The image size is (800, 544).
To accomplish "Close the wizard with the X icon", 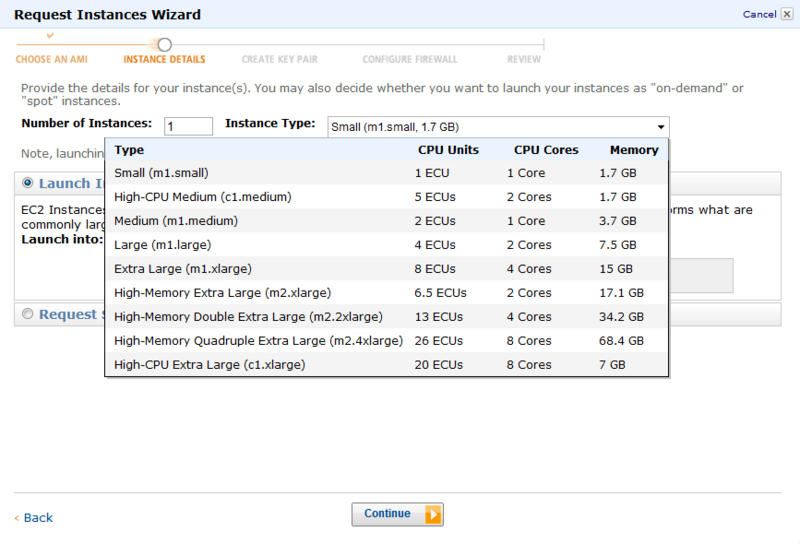I will 787,14.
